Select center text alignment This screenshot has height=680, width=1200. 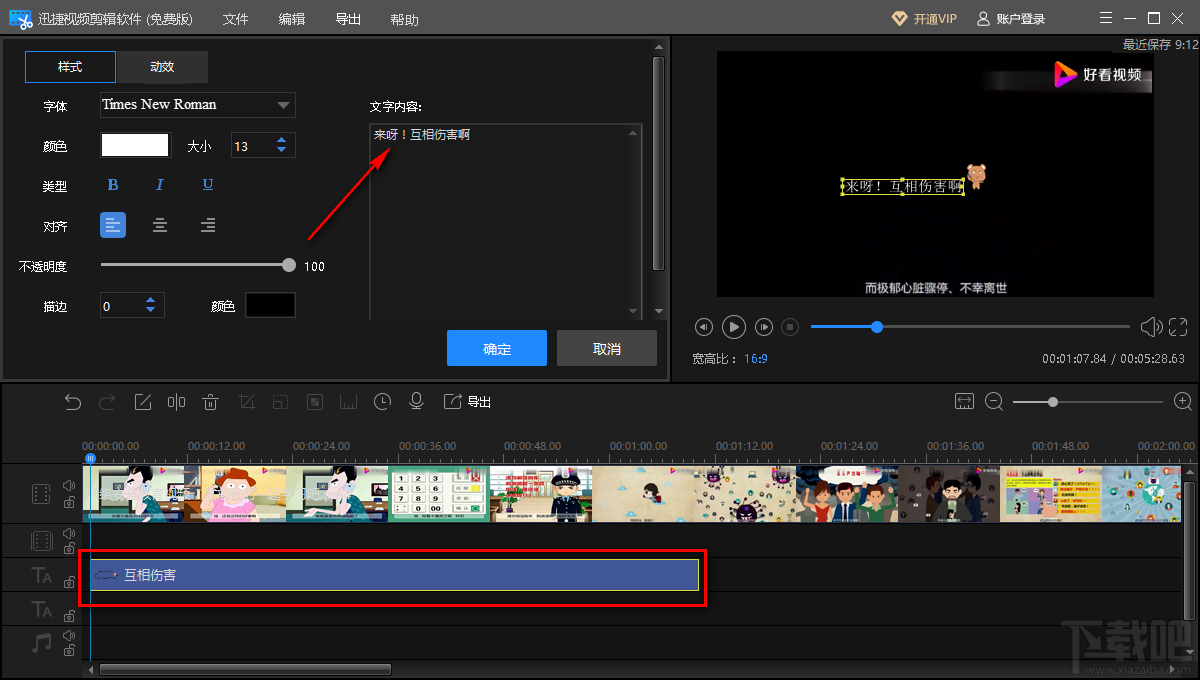tap(160, 226)
